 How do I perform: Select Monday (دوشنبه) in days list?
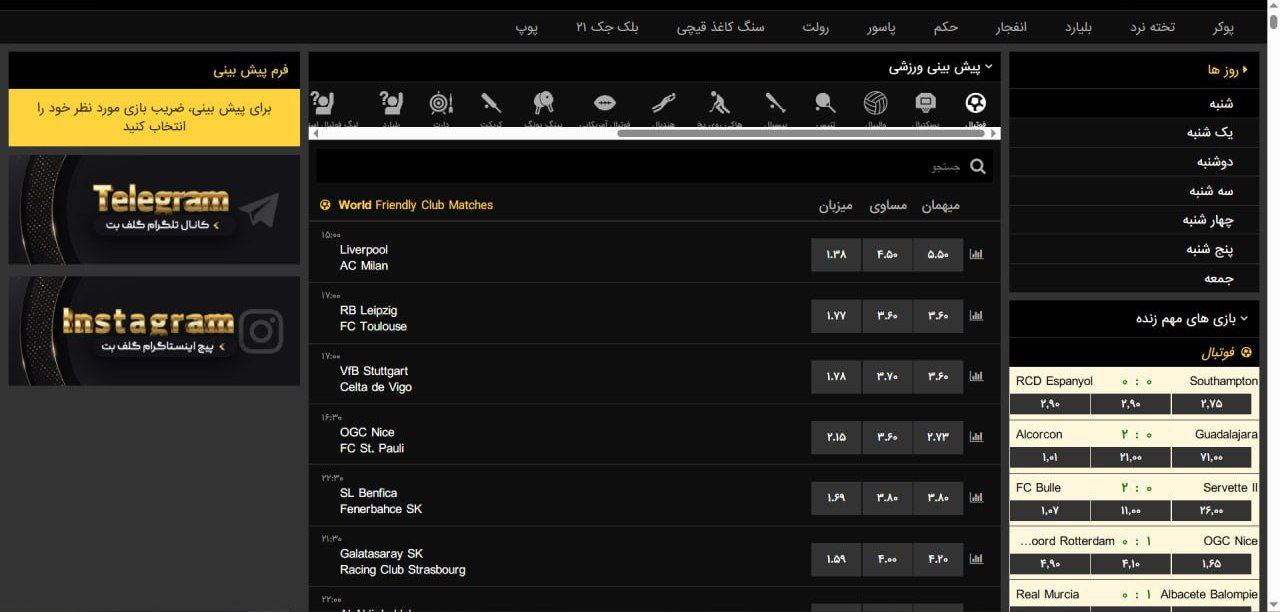click(1134, 161)
